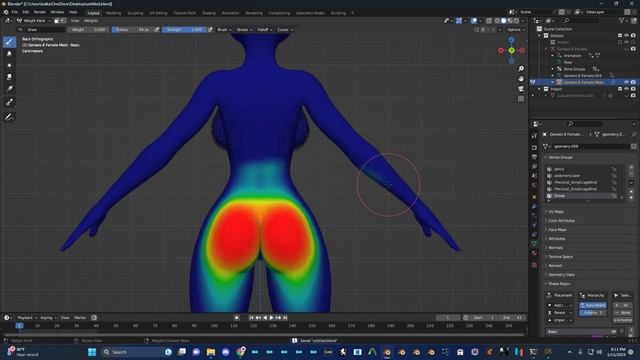The image size is (640, 360).
Task: Toggle the Basic shape key visibility eye
Action: click(x=614, y=332)
